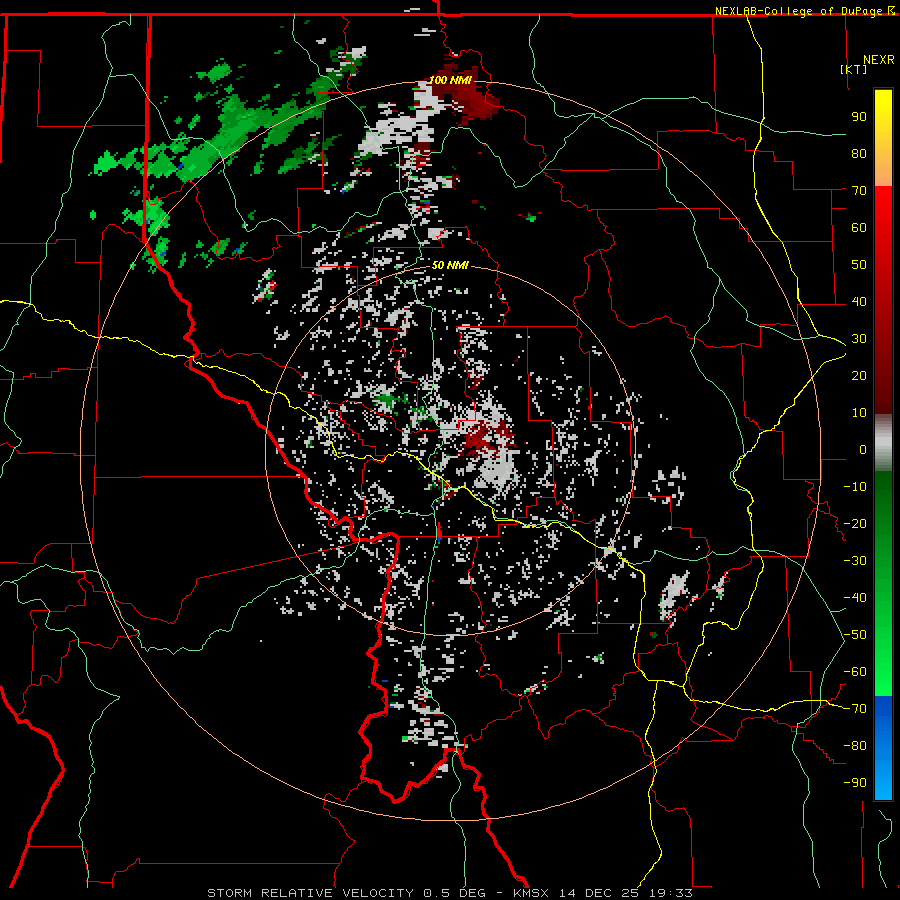Click the "100 NMI" range ring label

[451, 80]
